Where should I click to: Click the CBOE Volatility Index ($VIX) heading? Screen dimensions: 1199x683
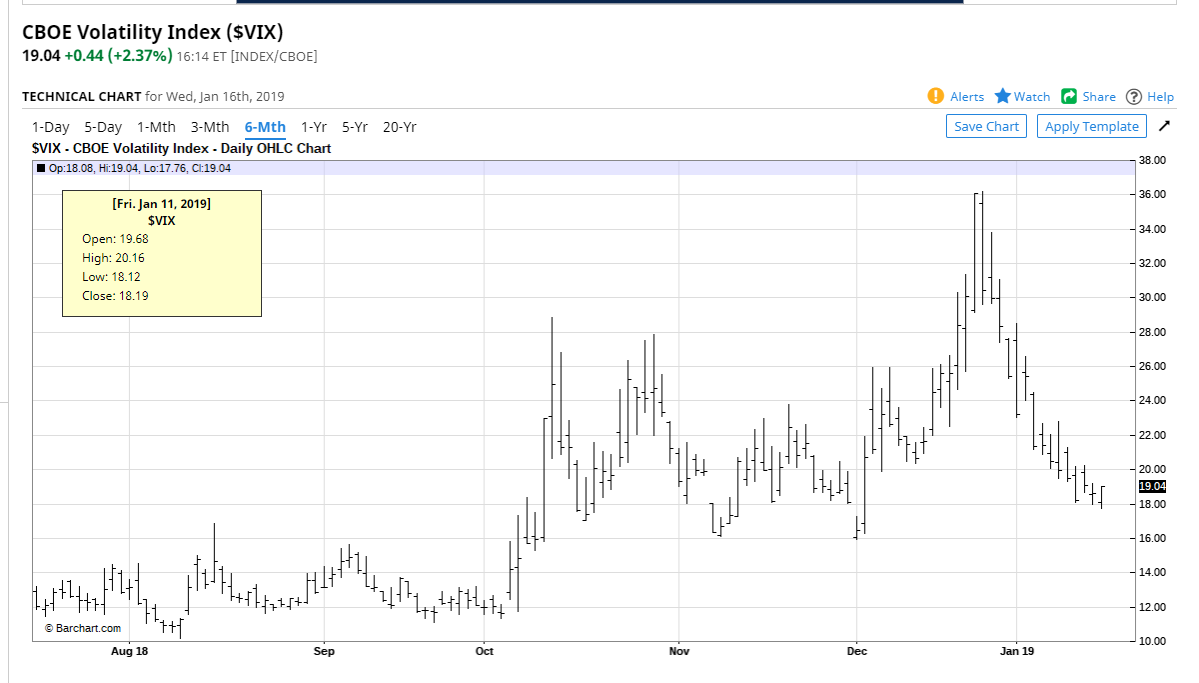(x=153, y=32)
